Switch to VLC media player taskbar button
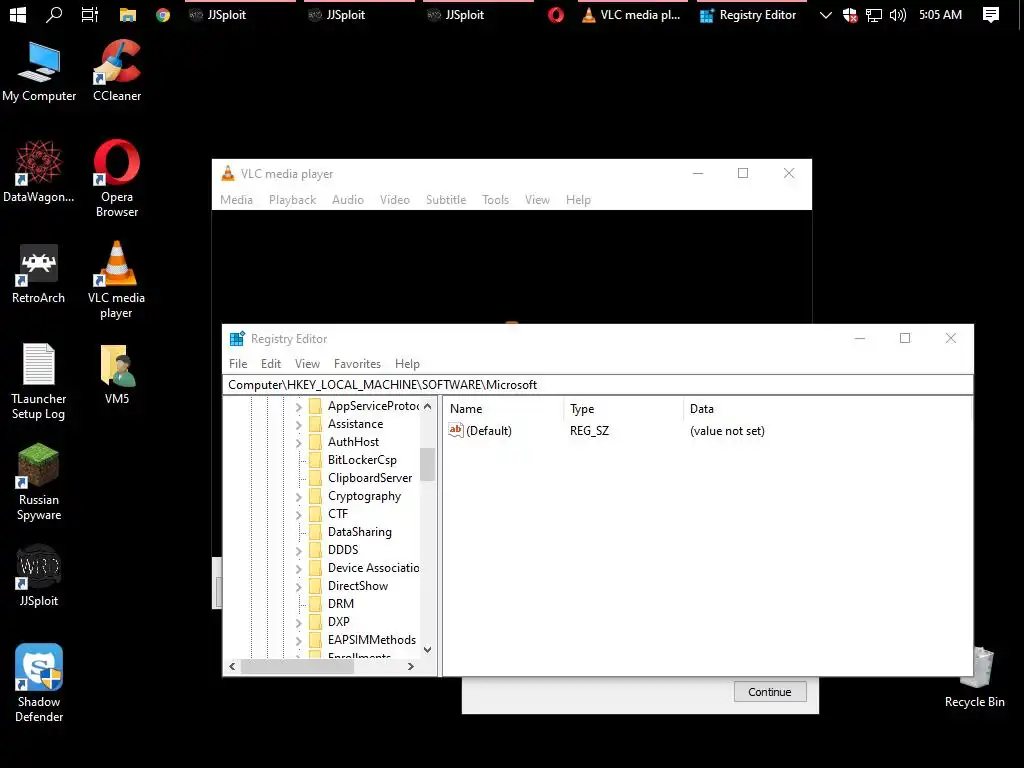 (x=632, y=15)
